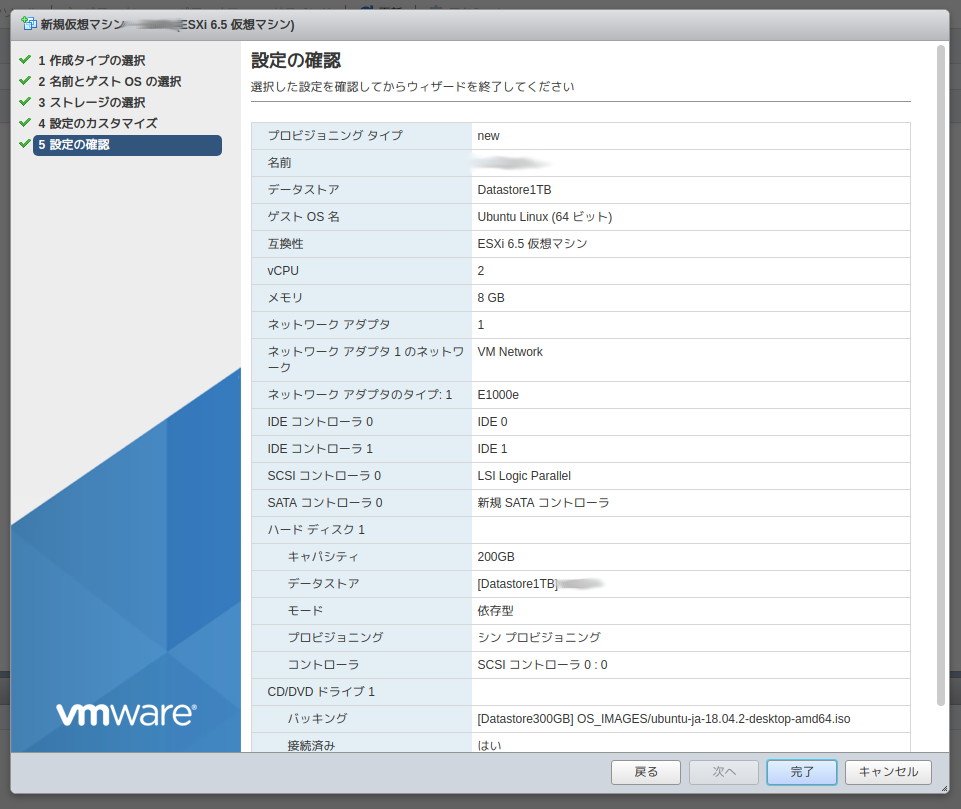
Task: Click disk mode value 依存型
Action: [495, 611]
